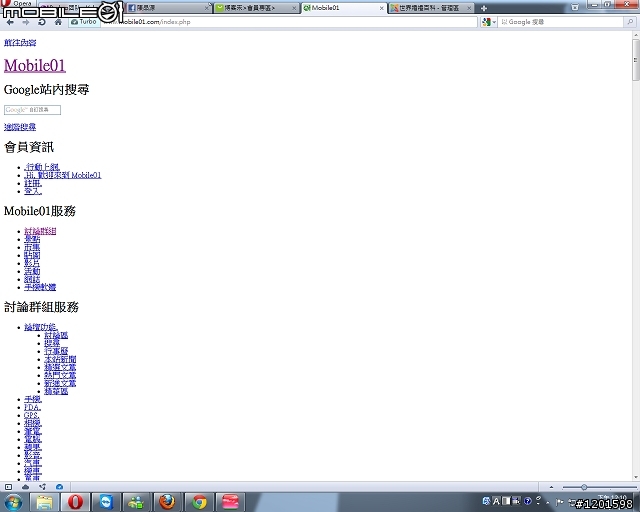Open the Windows Start button

coord(13,502)
